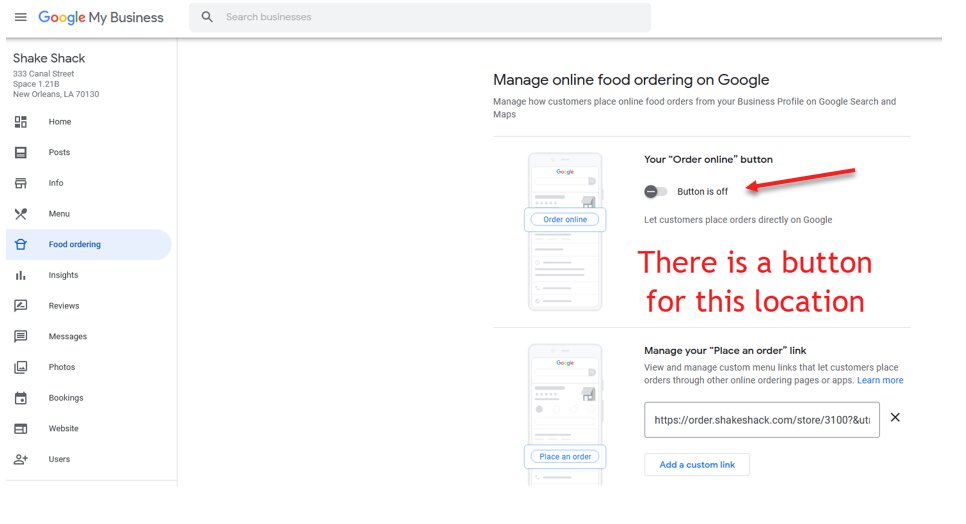The width and height of the screenshot is (966, 524).
Task: Click the Google My Business logo
Action: (101, 17)
